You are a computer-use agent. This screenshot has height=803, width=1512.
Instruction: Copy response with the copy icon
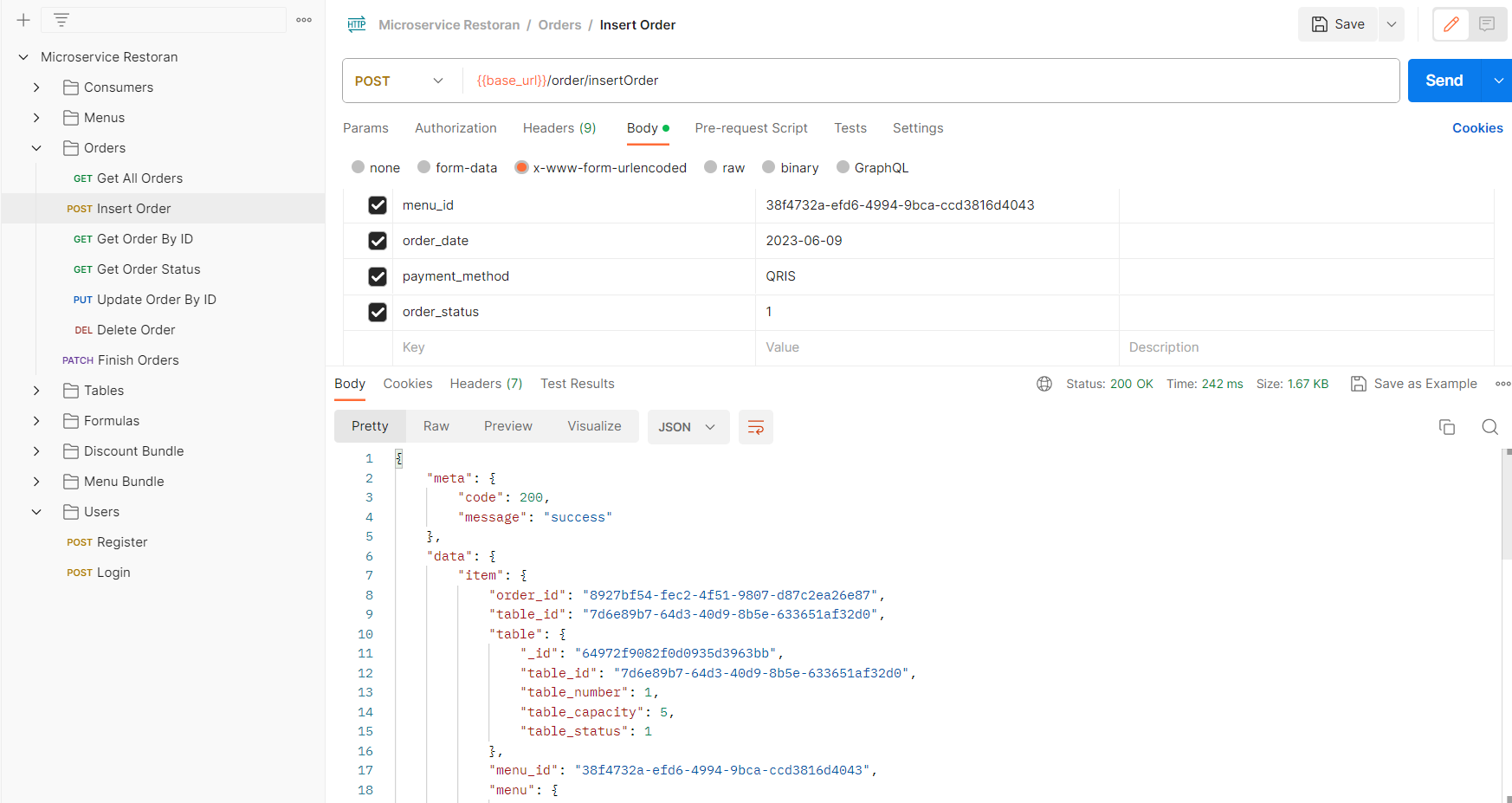point(1446,427)
